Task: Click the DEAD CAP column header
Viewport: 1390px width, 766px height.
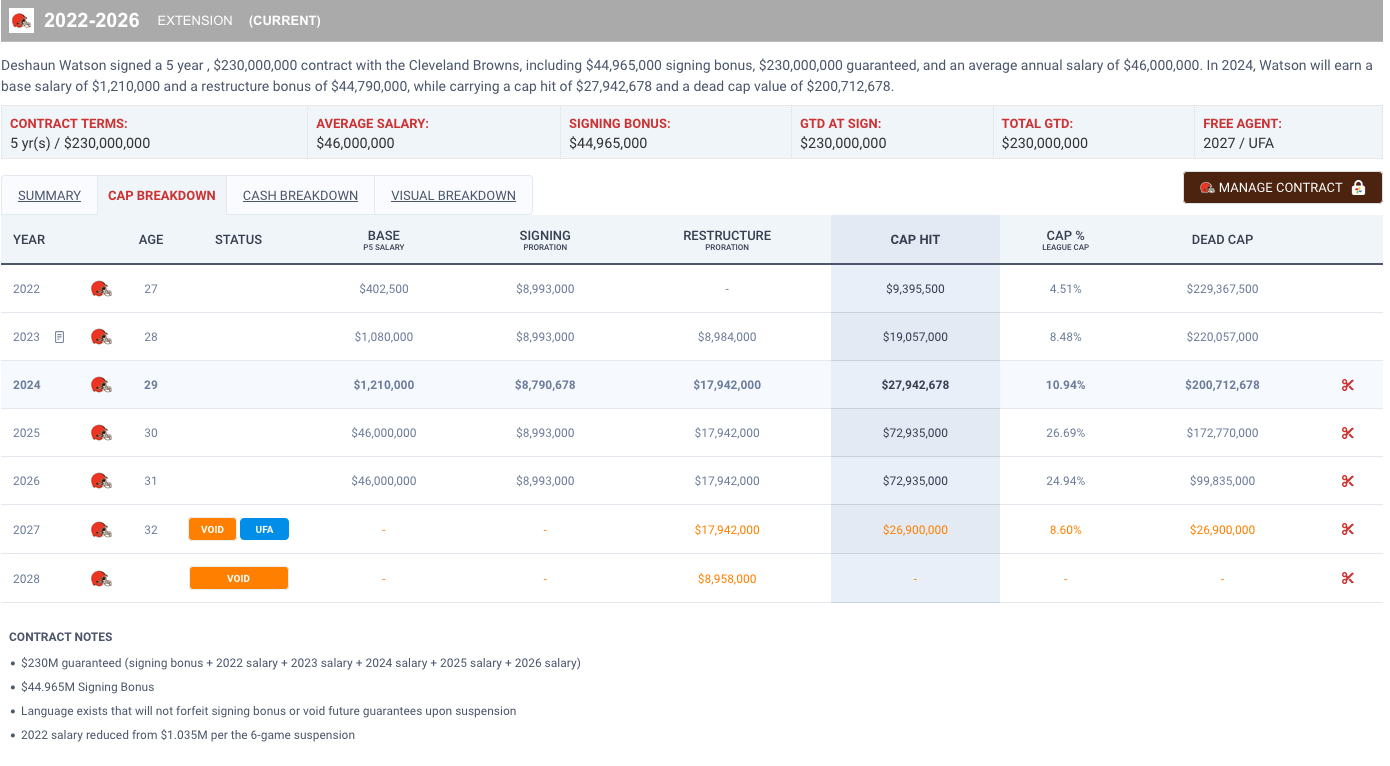Action: pyautogui.click(x=1222, y=240)
